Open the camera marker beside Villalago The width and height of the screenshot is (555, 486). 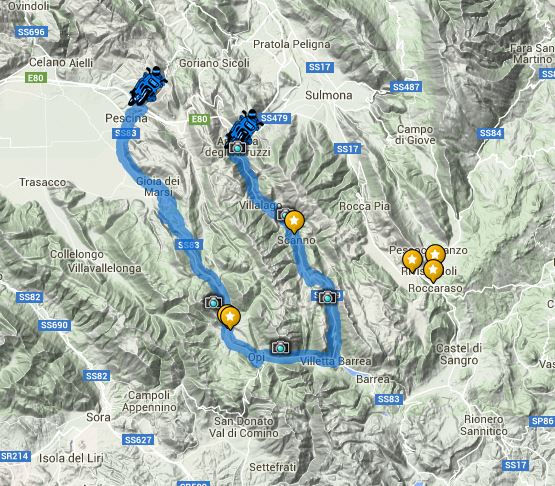pos(283,214)
